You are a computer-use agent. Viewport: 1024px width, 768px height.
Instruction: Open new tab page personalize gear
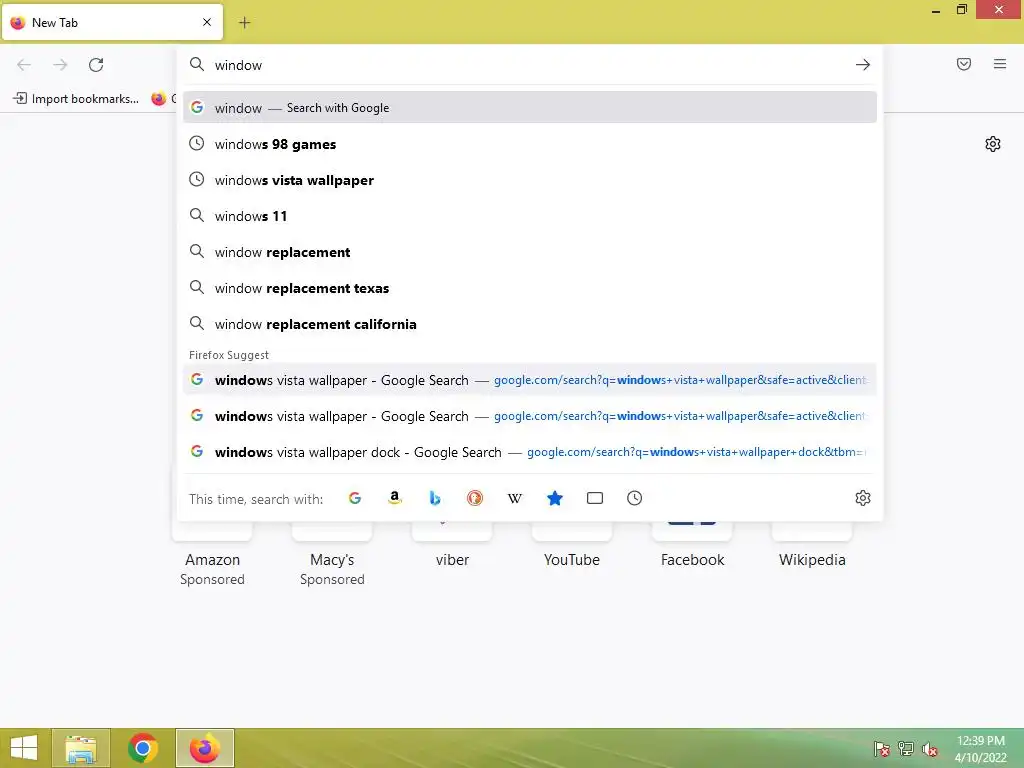point(993,144)
